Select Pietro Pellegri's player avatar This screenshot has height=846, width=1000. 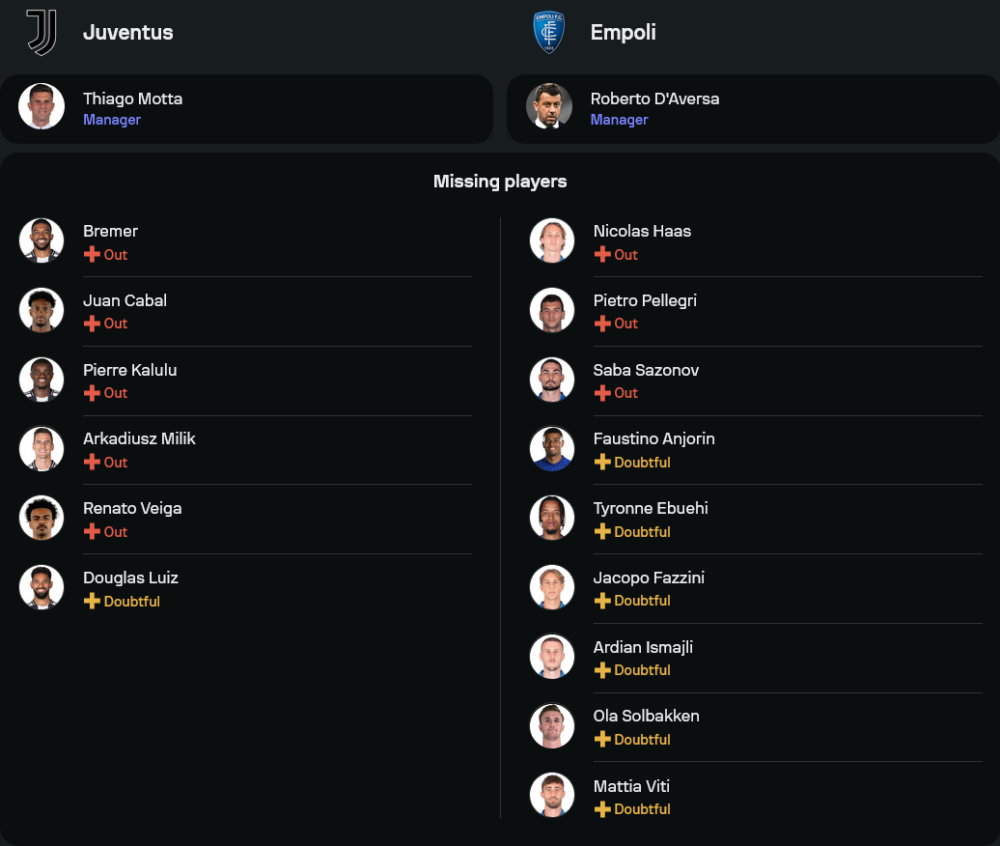pos(552,310)
